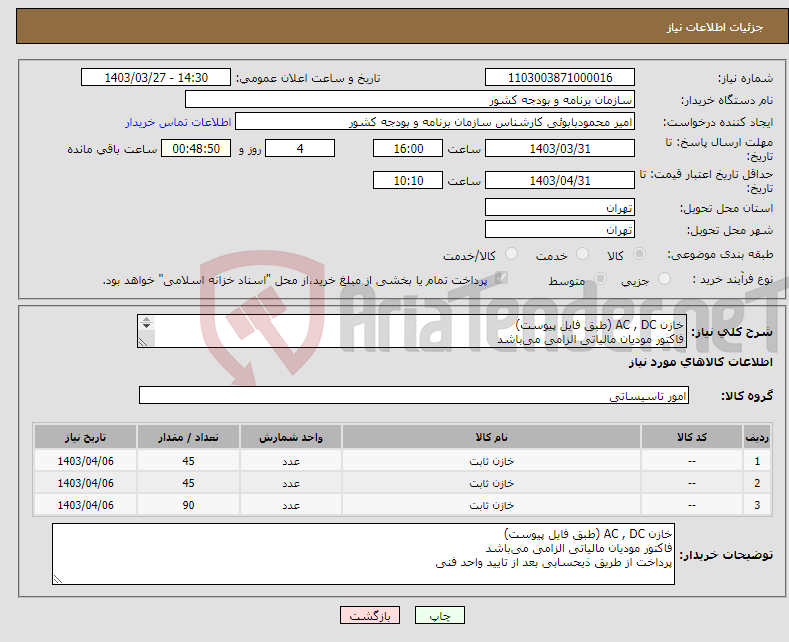Select the کالا/خدمت radio button
The height and width of the screenshot is (642, 789).
511,254
